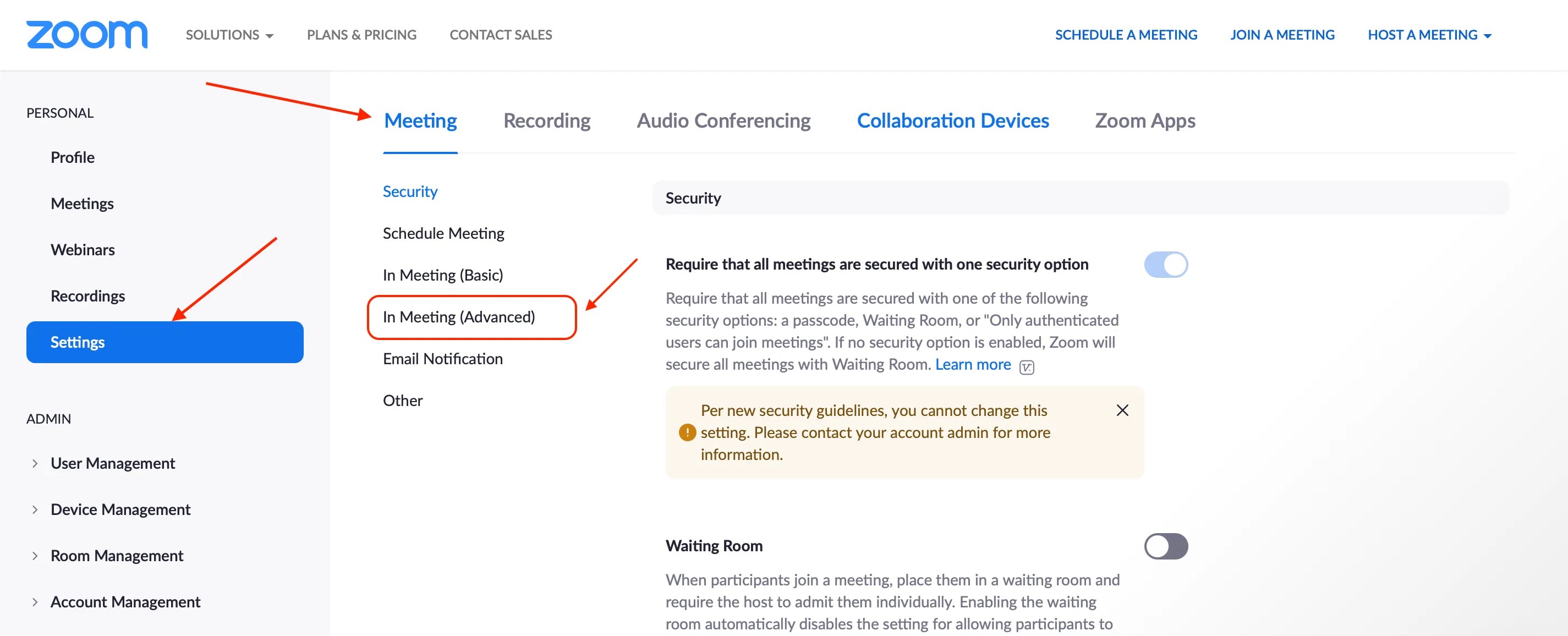View your Recordings
This screenshot has width=1568, height=636.
tap(87, 296)
